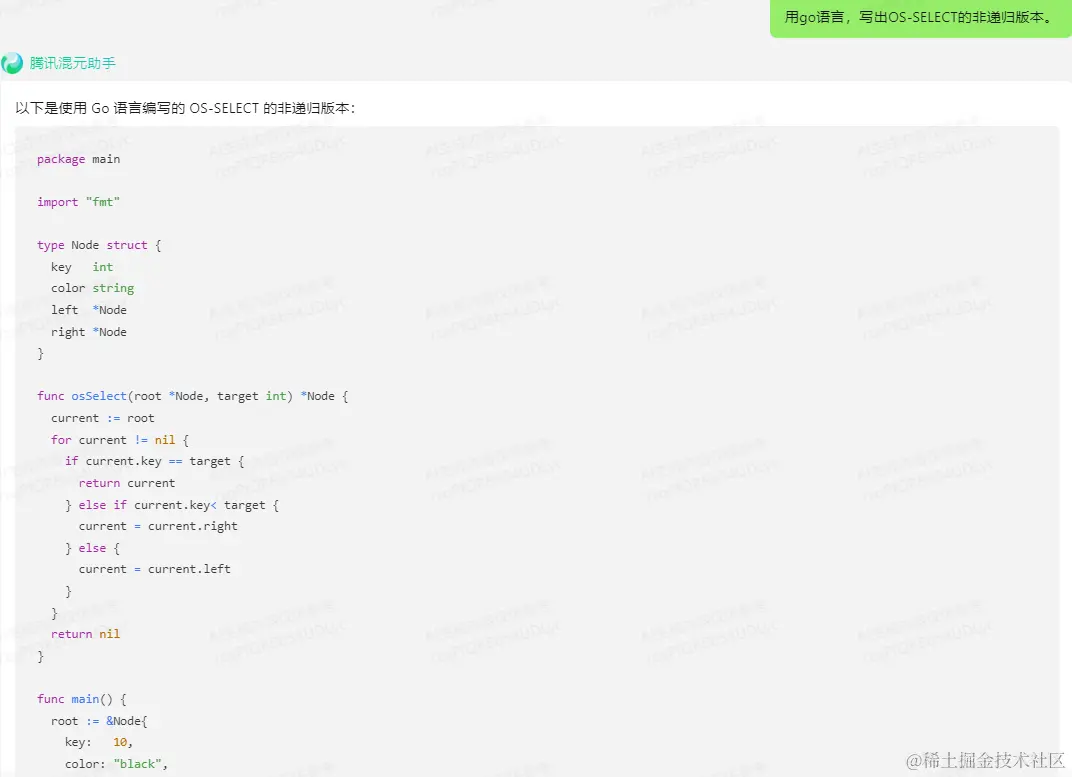The width and height of the screenshot is (1072, 777).
Task: Click the 'if current.key == target {' line
Action: click(155, 461)
